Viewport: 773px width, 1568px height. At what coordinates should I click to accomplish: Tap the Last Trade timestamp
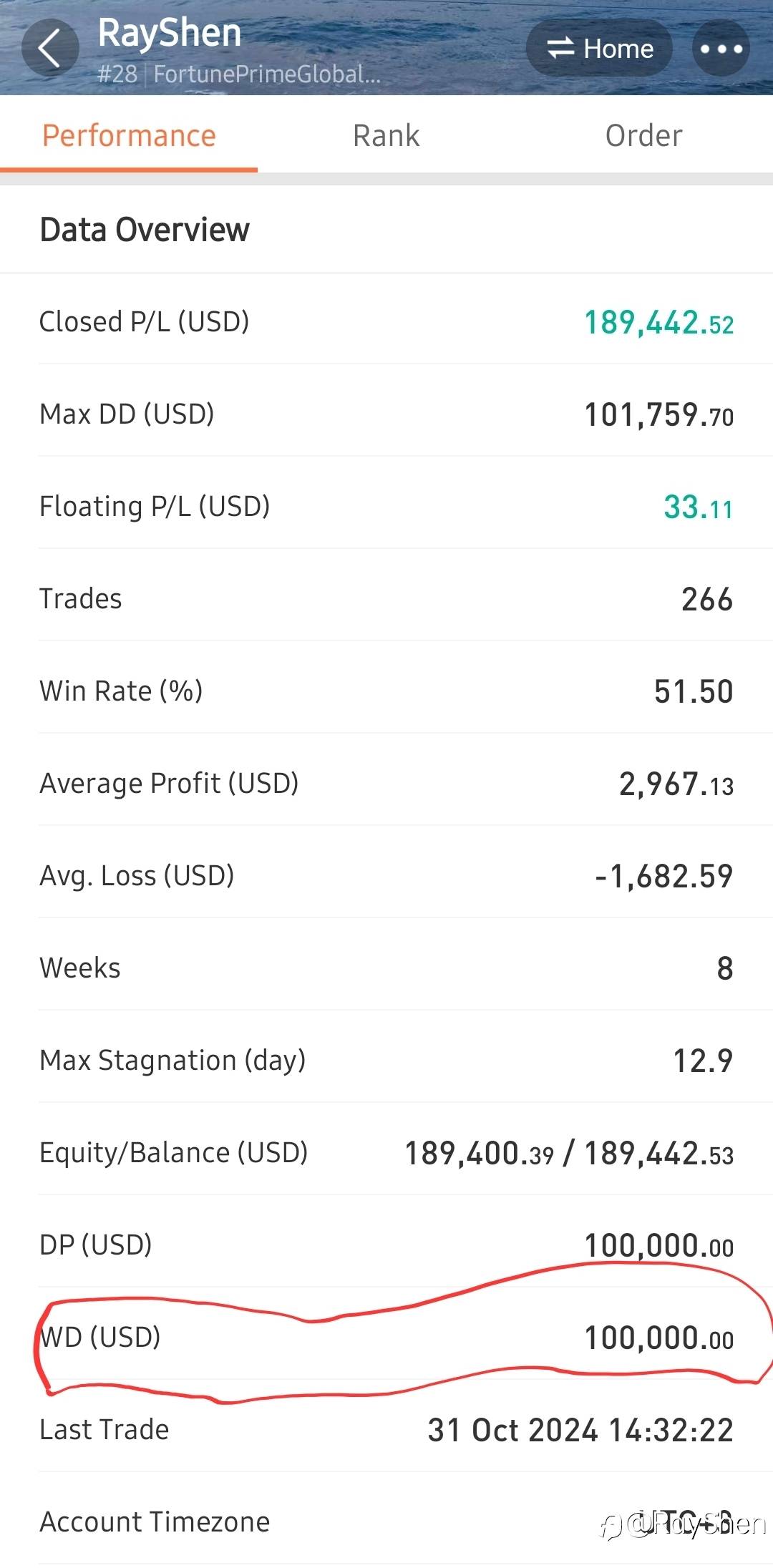click(x=580, y=1430)
